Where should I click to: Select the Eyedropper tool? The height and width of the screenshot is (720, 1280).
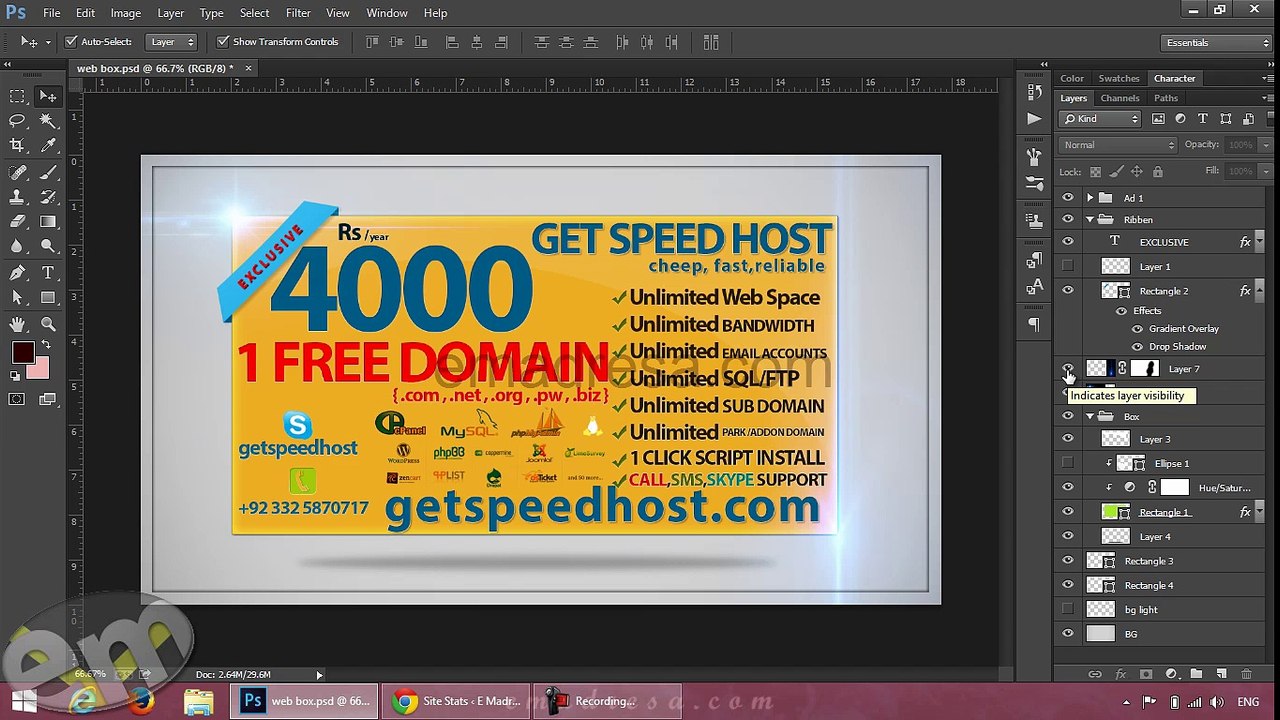point(48,146)
